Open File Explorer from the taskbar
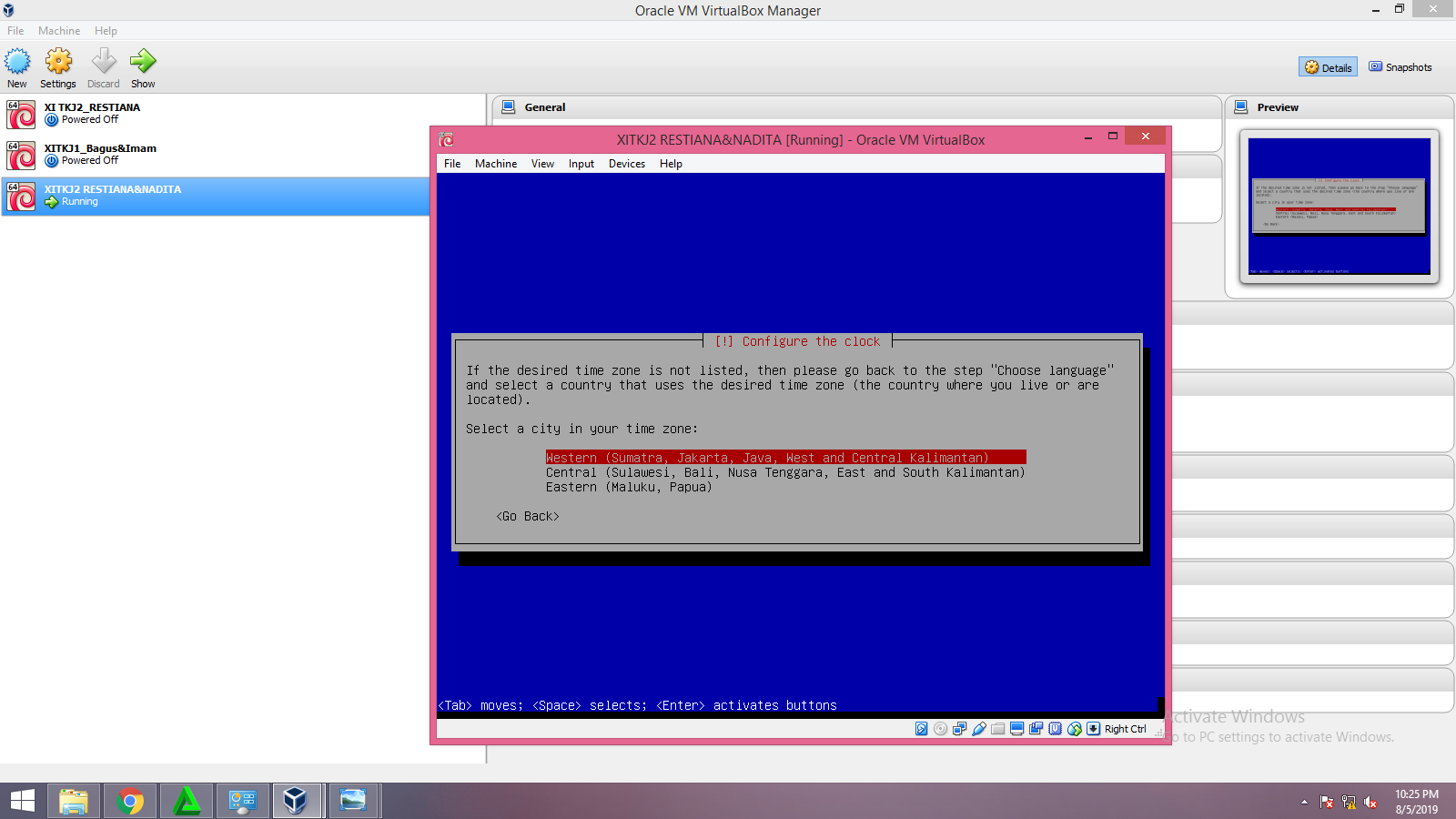The image size is (1456, 819). pos(74,801)
